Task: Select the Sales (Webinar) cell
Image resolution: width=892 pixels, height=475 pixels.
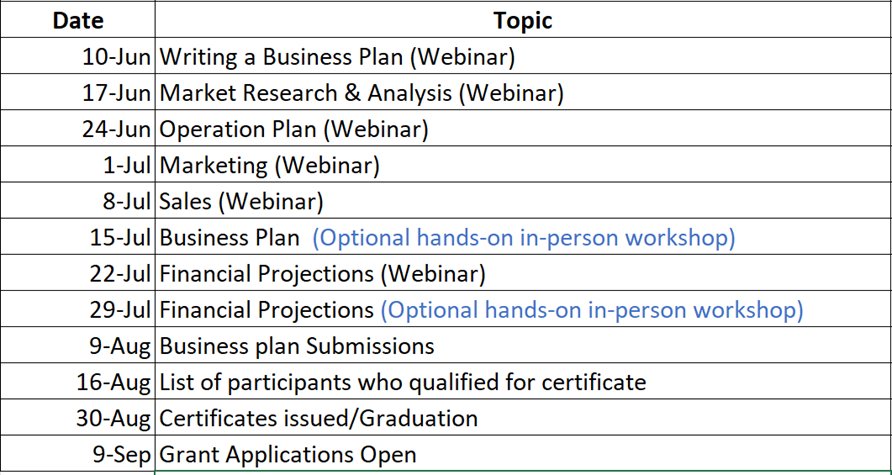Action: click(x=241, y=201)
